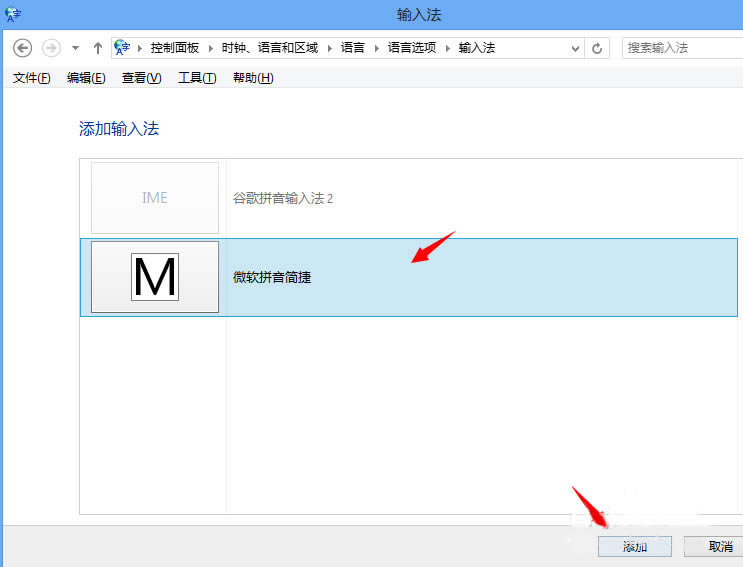Click the Forward navigation arrow
This screenshot has width=743, height=567.
[x=51, y=48]
